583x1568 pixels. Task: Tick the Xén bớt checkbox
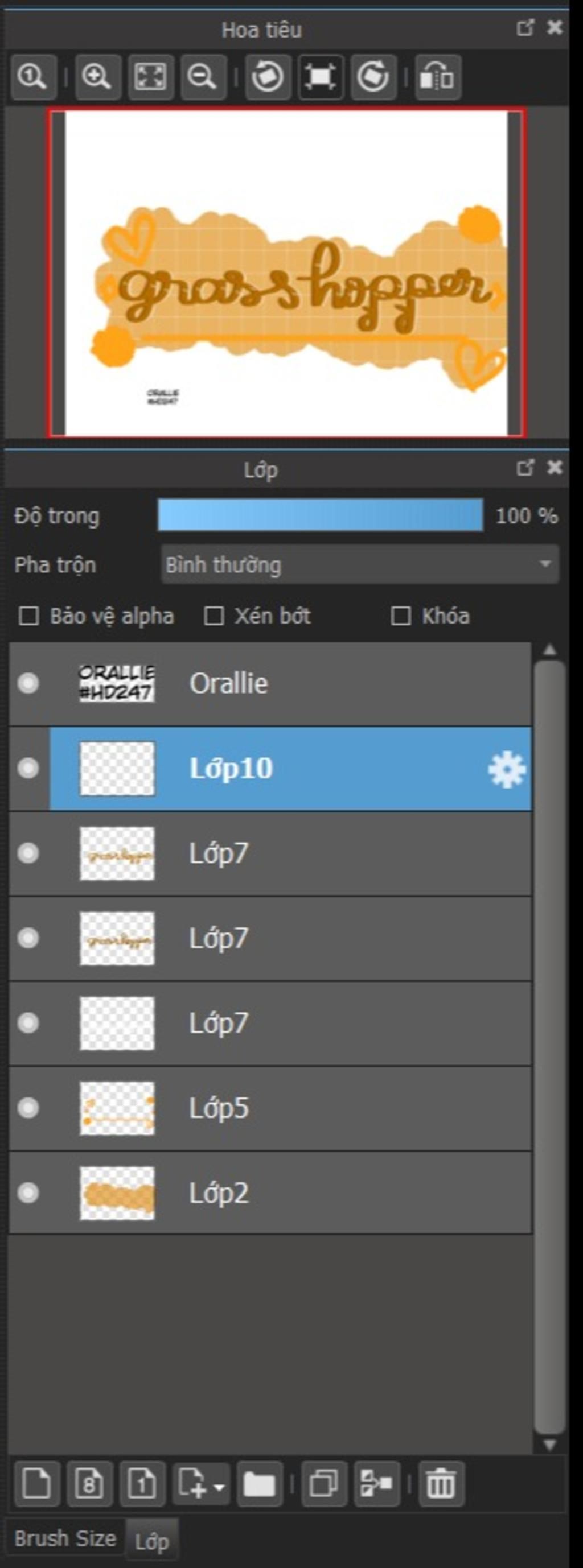(214, 616)
